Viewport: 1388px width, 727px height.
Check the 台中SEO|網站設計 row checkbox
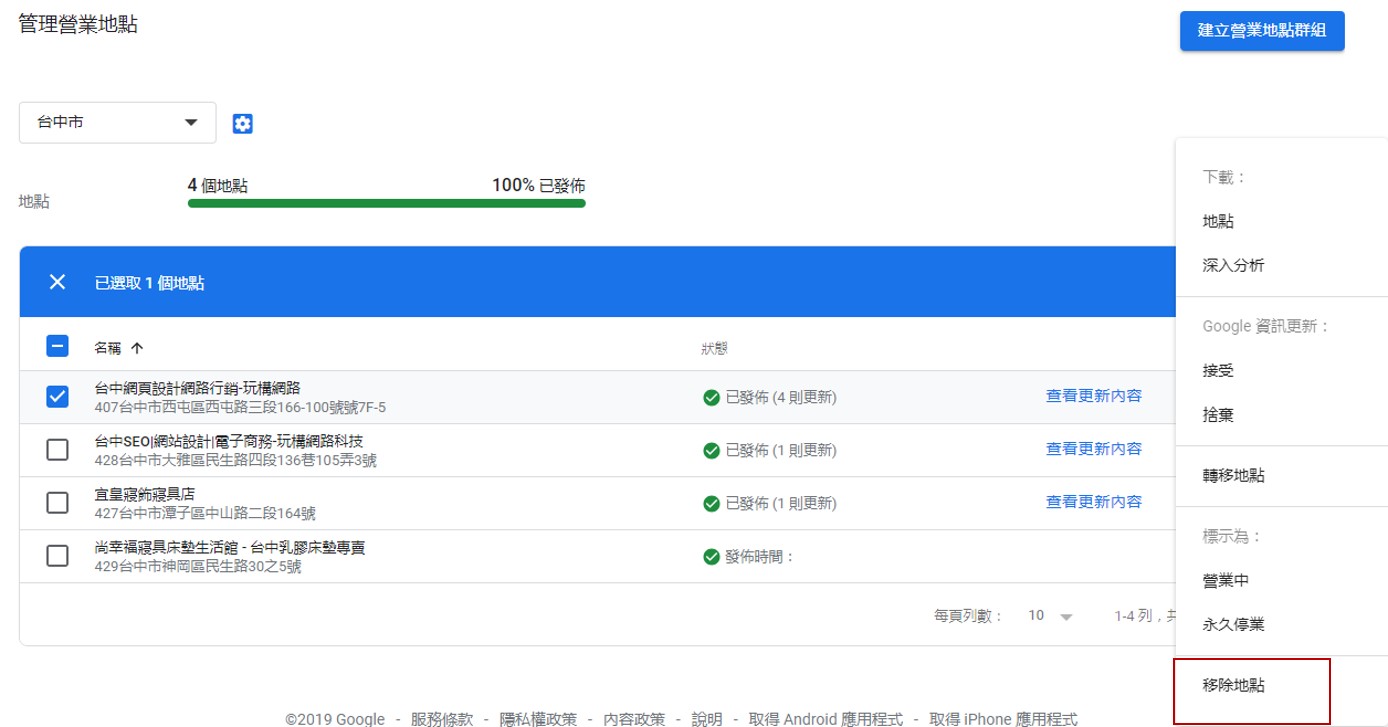tap(57, 450)
